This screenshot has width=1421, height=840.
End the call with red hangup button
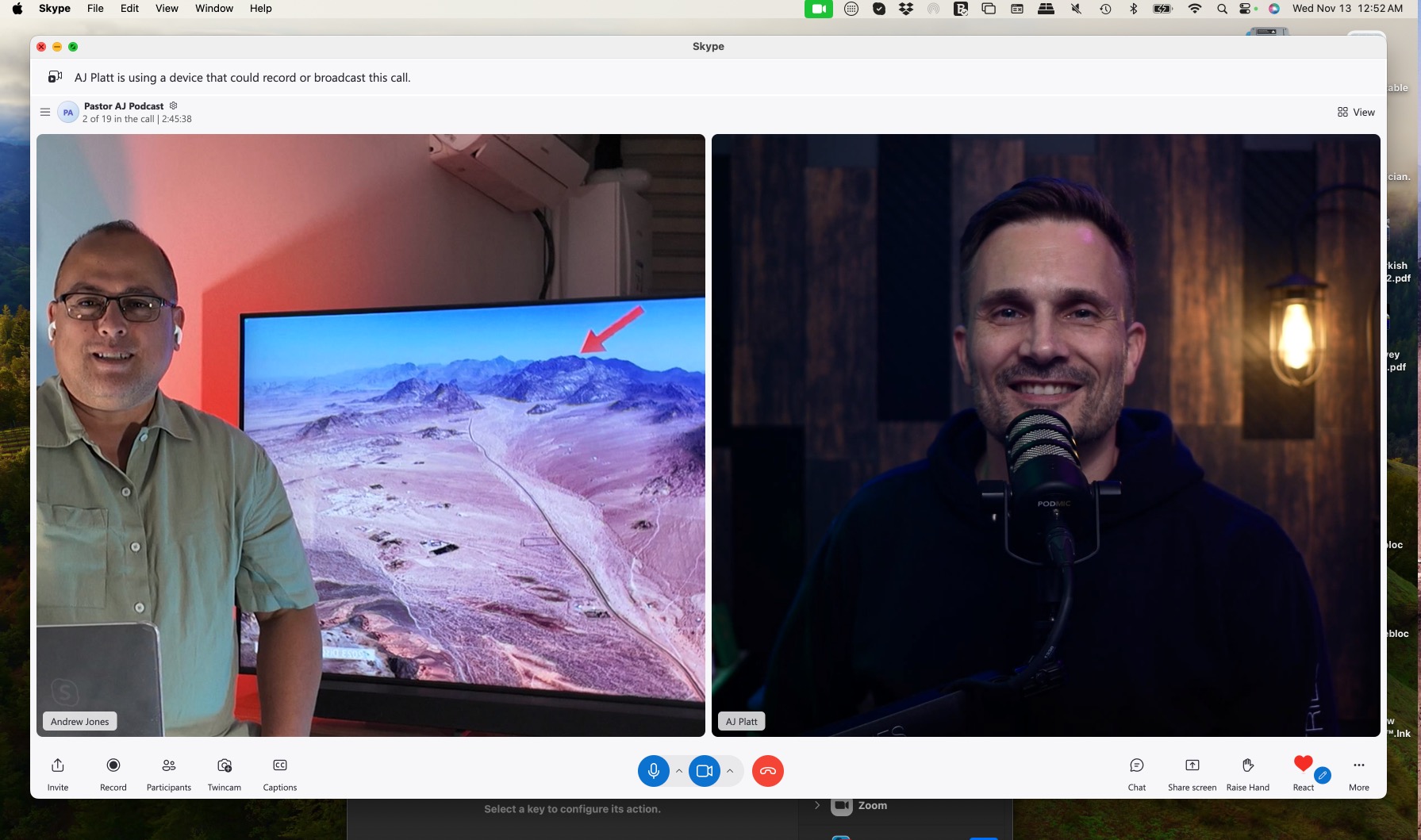(x=767, y=771)
